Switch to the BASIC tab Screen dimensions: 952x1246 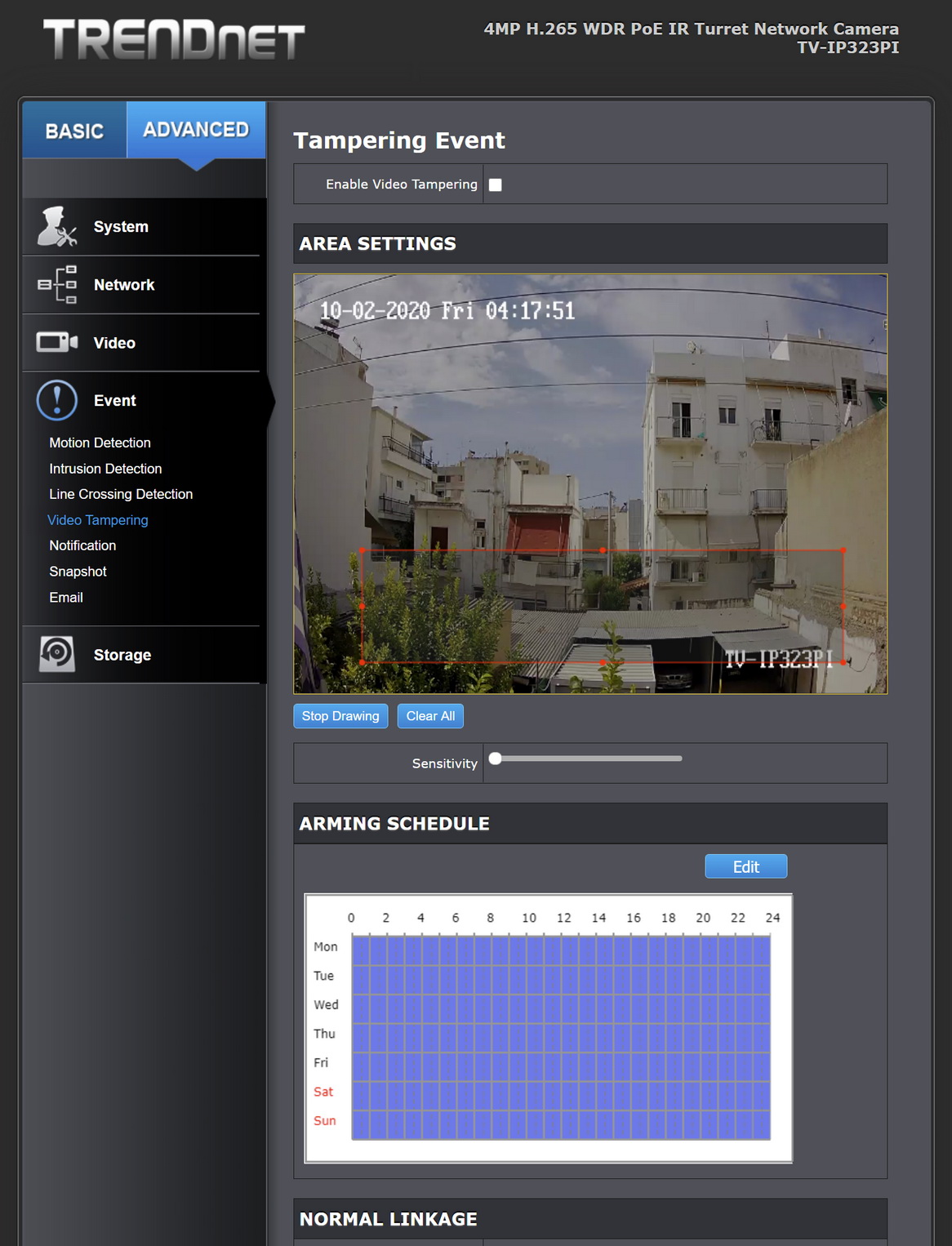(74, 130)
